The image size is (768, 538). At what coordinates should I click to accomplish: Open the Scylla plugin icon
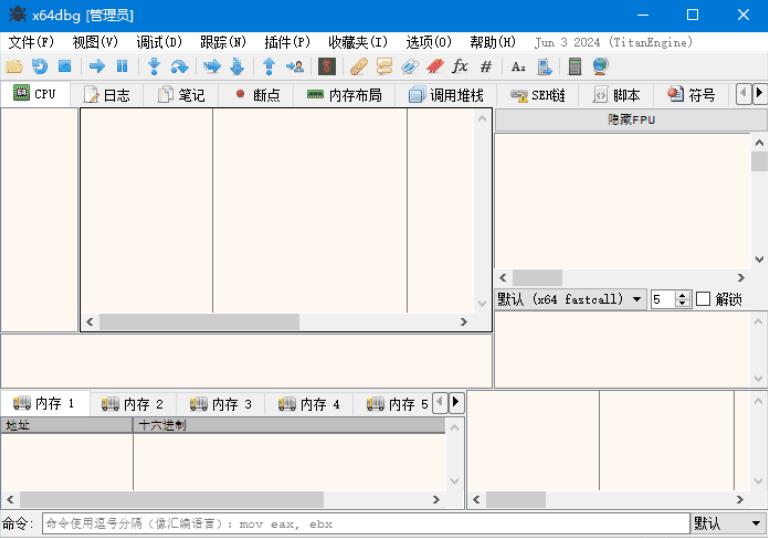tap(327, 66)
